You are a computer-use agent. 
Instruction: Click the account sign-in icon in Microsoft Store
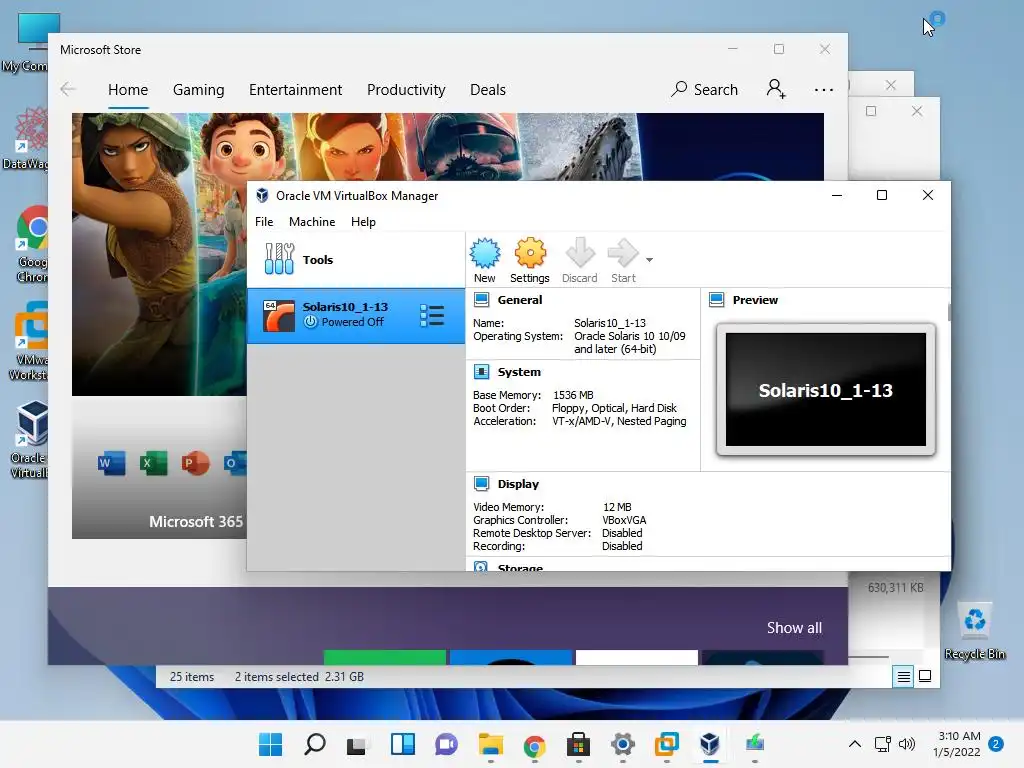click(776, 89)
